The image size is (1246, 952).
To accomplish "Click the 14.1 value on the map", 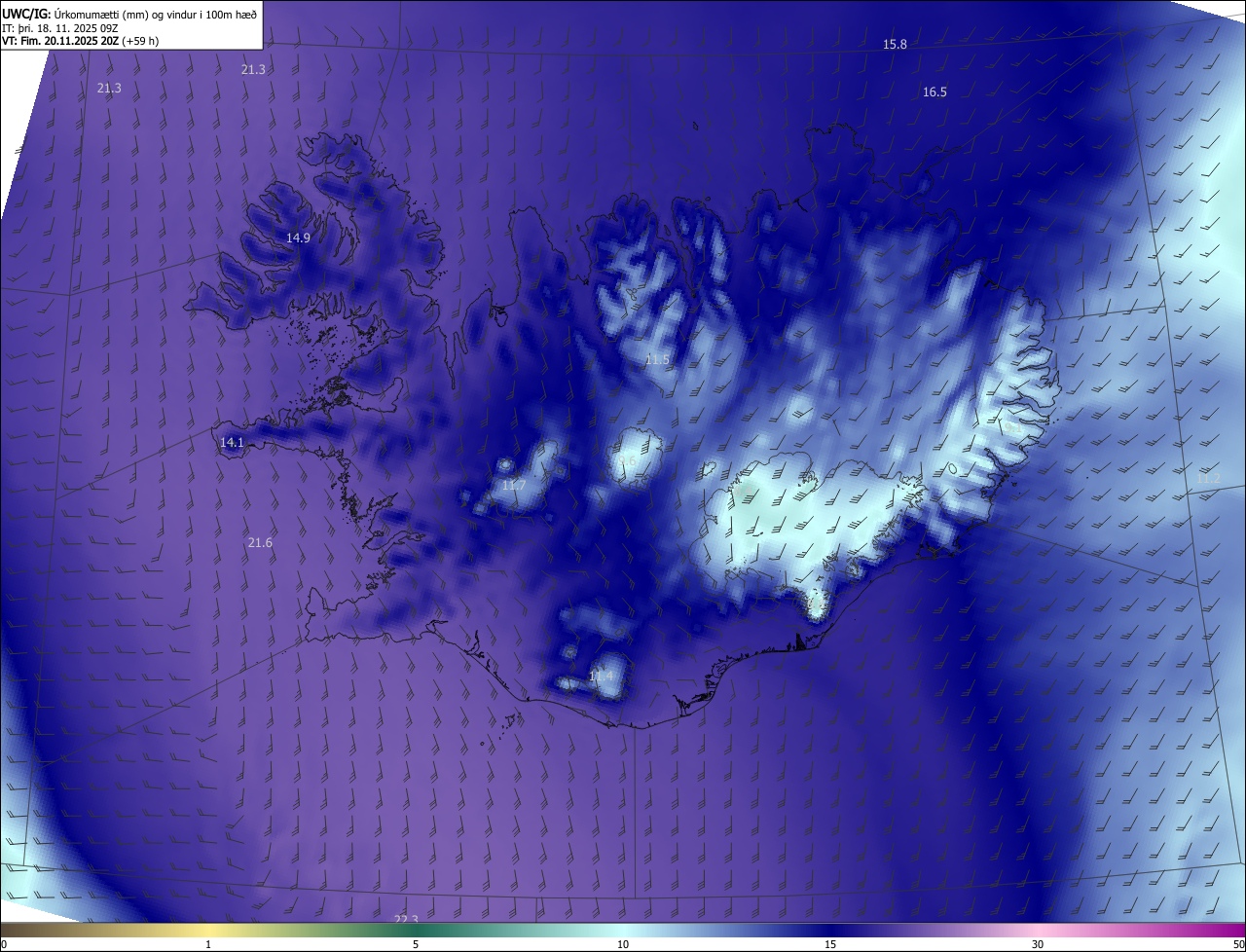I will pos(232,442).
